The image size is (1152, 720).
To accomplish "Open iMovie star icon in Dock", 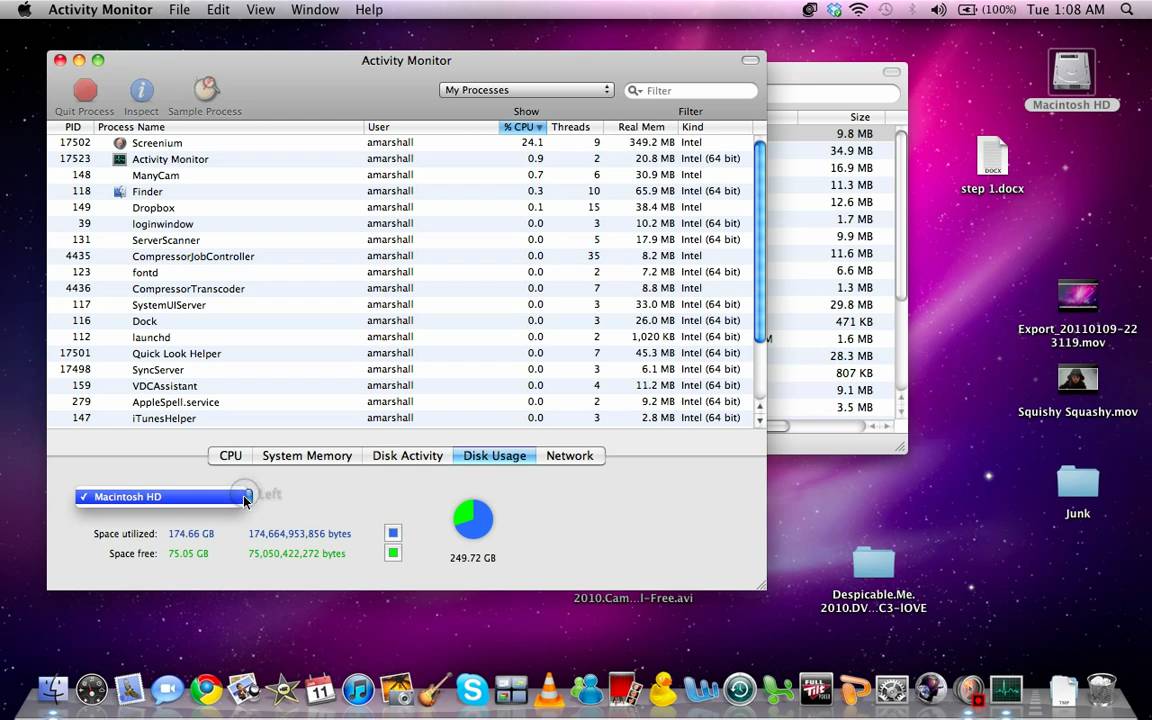I will click(282, 690).
